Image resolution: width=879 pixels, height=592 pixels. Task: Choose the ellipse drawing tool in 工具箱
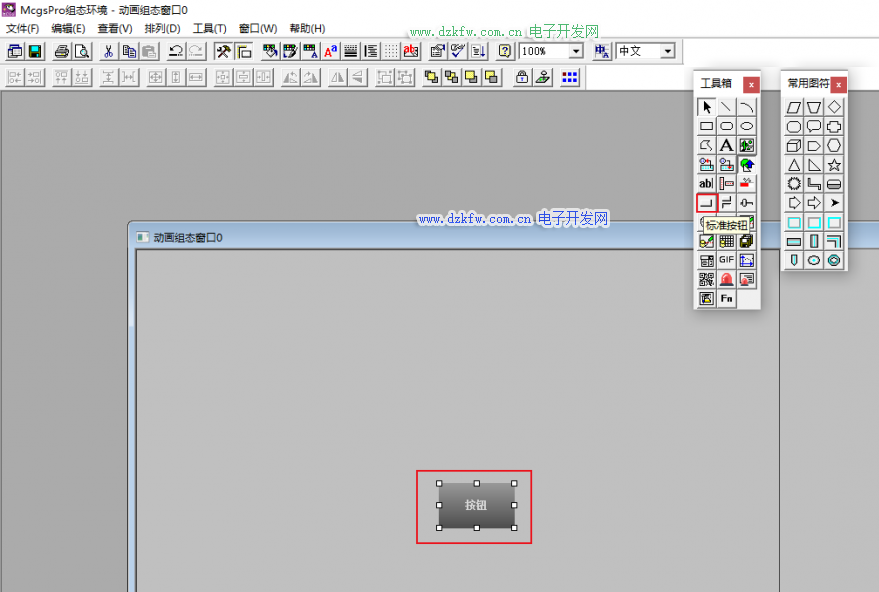coord(747,126)
